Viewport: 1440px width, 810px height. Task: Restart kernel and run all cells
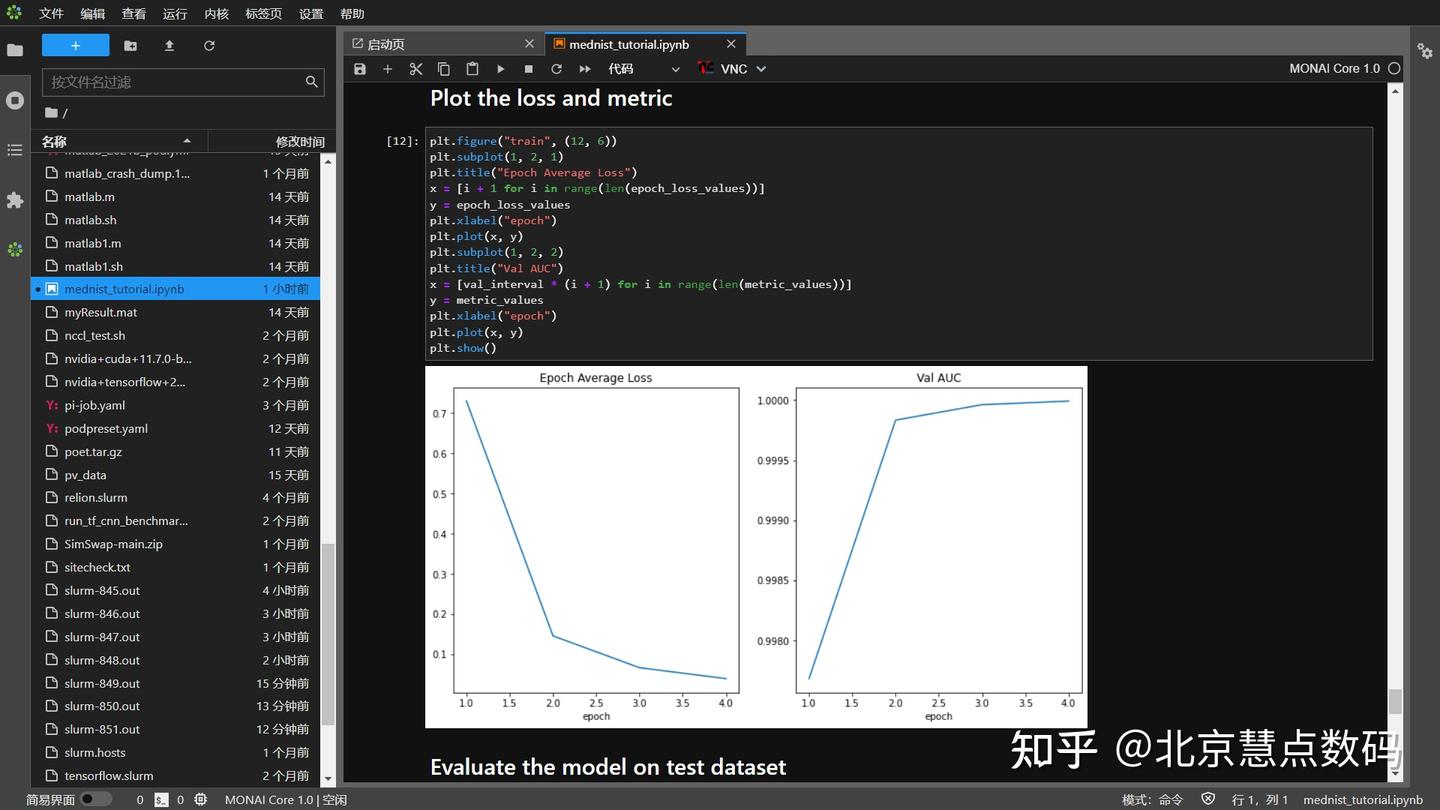click(585, 69)
